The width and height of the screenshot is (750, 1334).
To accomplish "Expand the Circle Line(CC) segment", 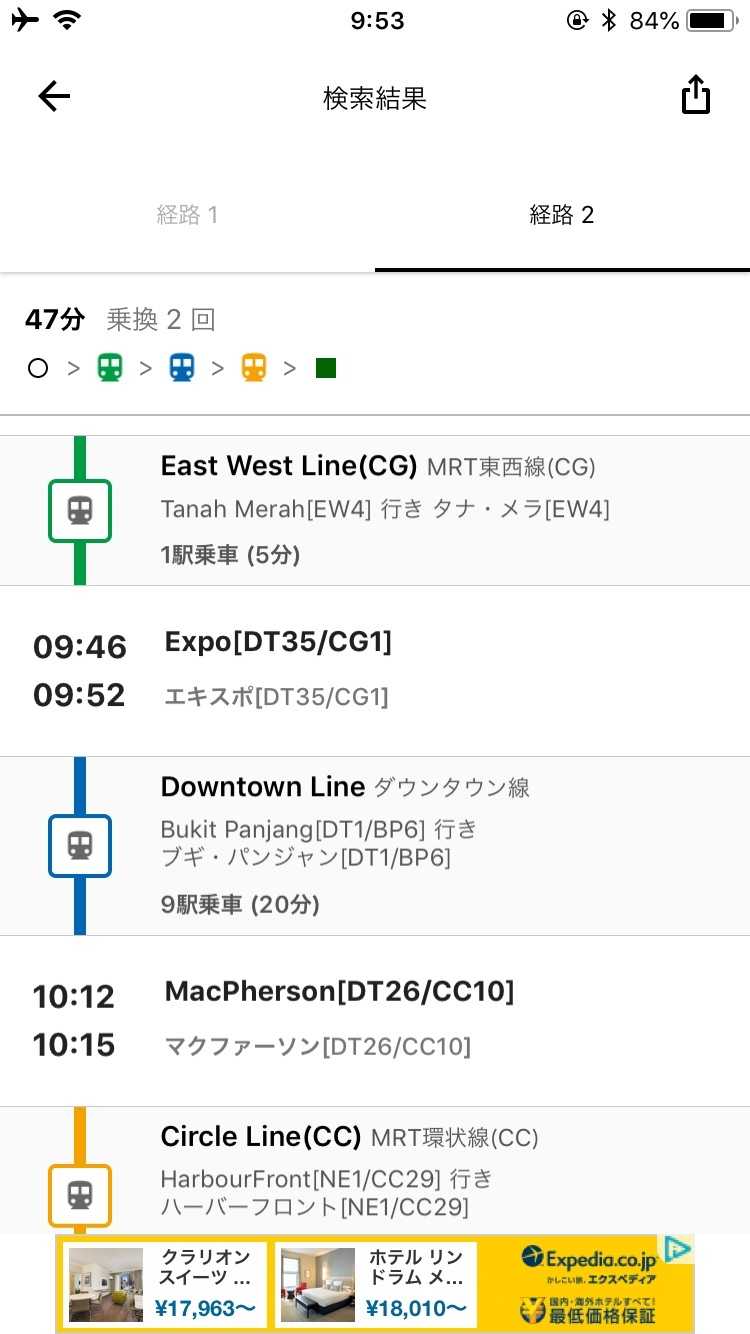I will tap(400, 1170).
